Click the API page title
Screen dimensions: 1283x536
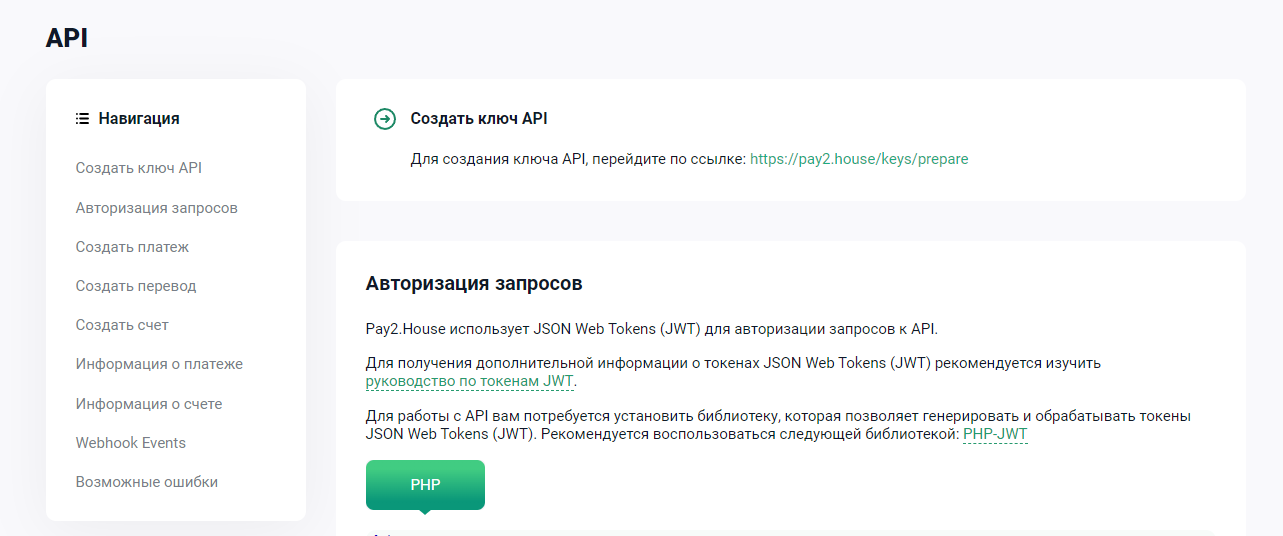[x=67, y=38]
